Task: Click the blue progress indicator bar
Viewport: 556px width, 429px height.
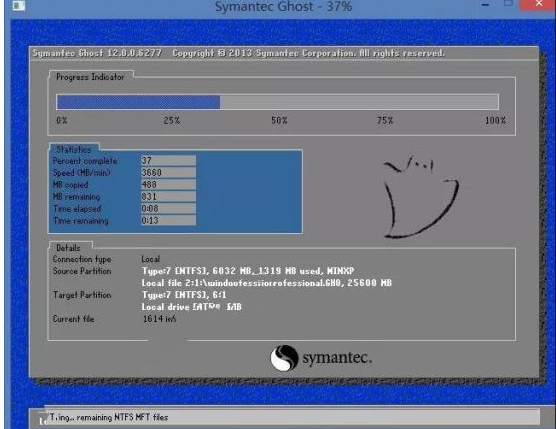Action: pyautogui.click(x=138, y=102)
